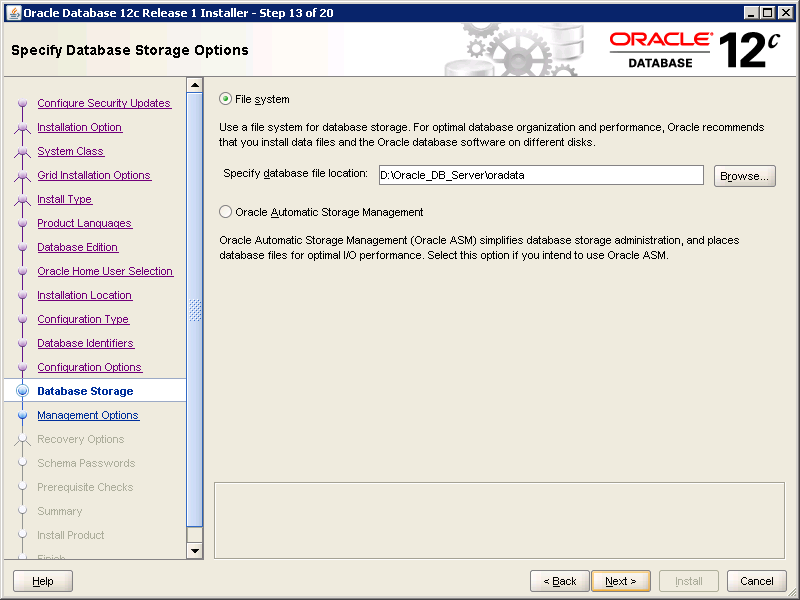Image resolution: width=800 pixels, height=600 pixels.
Task: Maximize the installer window
Action: tap(768, 13)
